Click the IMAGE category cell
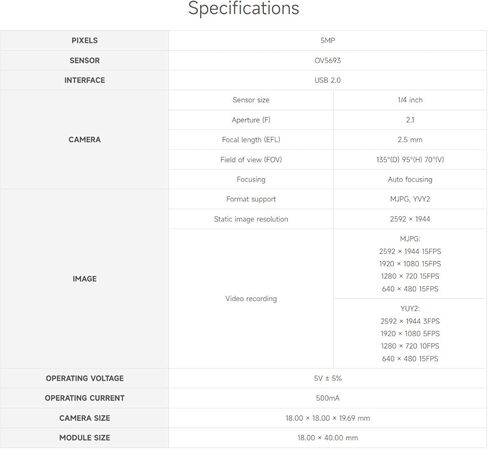 [84, 279]
